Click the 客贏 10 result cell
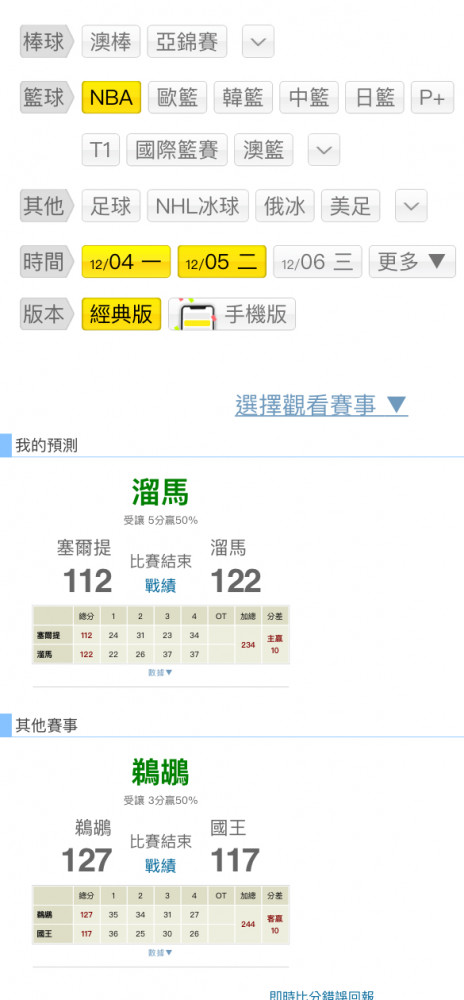The width and height of the screenshot is (464, 1000). point(275,925)
